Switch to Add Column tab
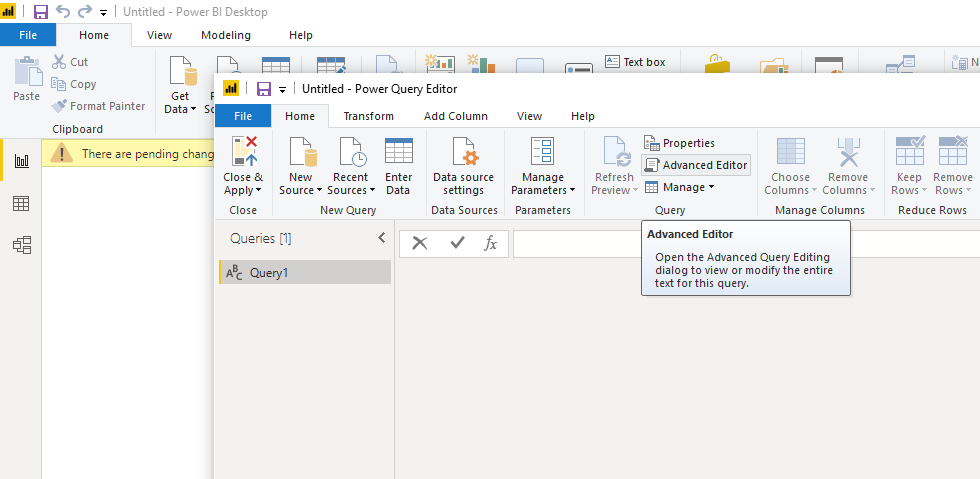980x479 pixels. pos(456,116)
